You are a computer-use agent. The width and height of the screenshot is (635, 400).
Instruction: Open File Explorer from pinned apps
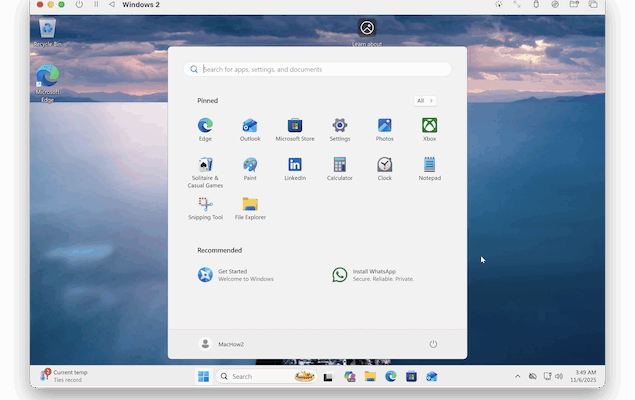point(250,208)
